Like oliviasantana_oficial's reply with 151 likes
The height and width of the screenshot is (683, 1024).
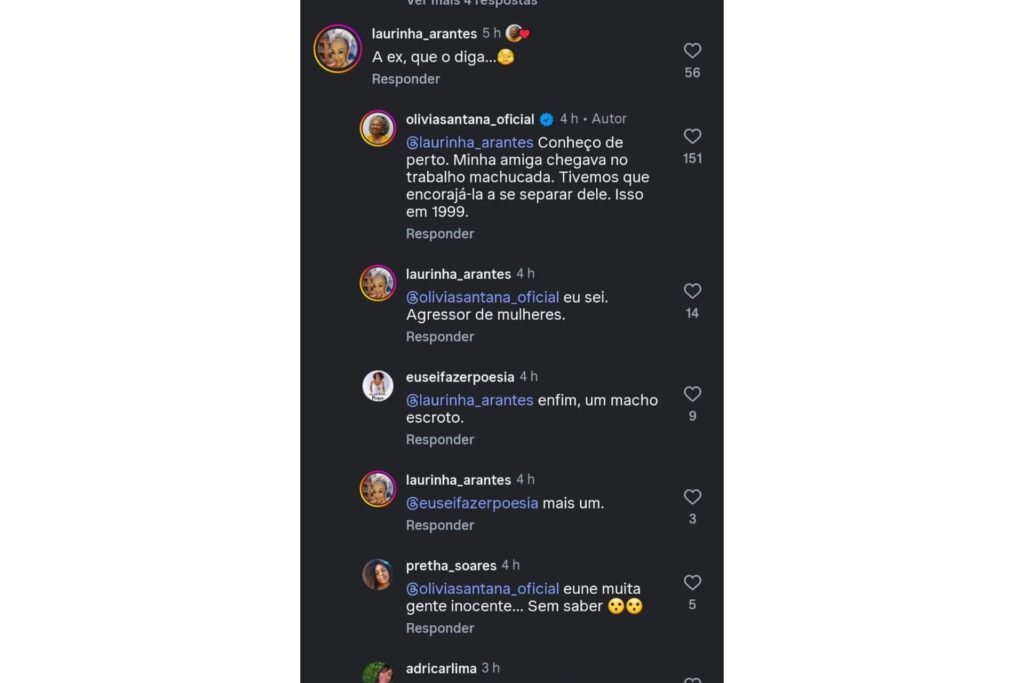[692, 136]
